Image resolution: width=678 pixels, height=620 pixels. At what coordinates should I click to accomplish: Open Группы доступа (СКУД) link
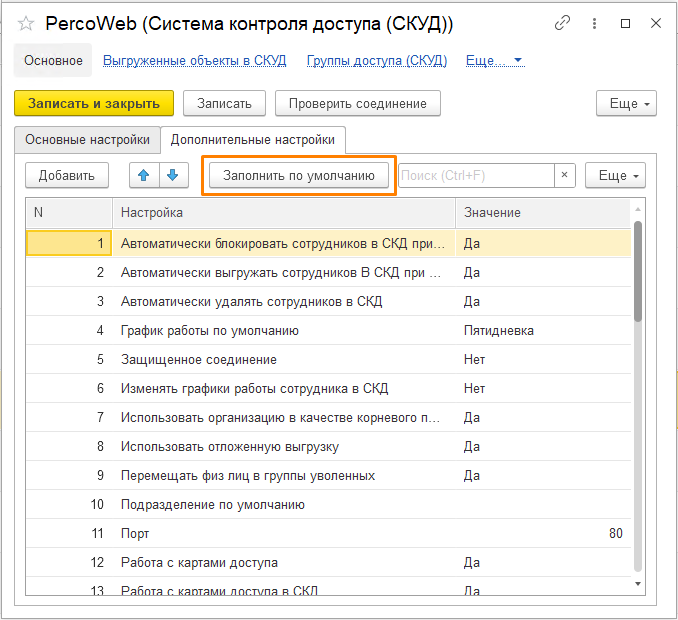tap(377, 61)
